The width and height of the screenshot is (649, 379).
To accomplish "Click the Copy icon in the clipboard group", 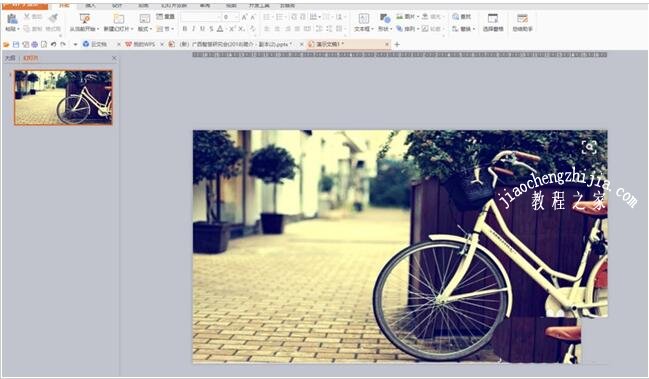I will [x=27, y=29].
